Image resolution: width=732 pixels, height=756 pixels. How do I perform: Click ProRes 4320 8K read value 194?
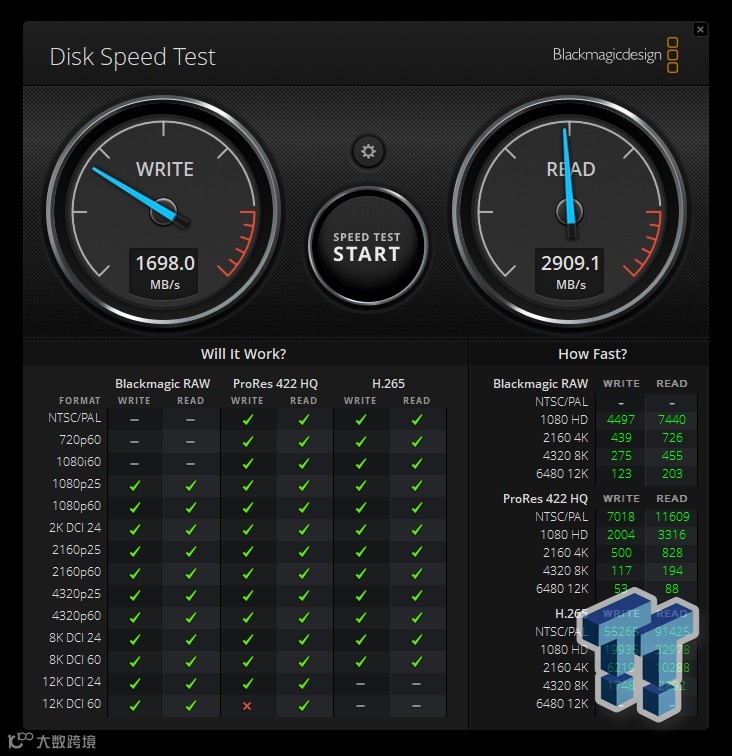[672, 571]
